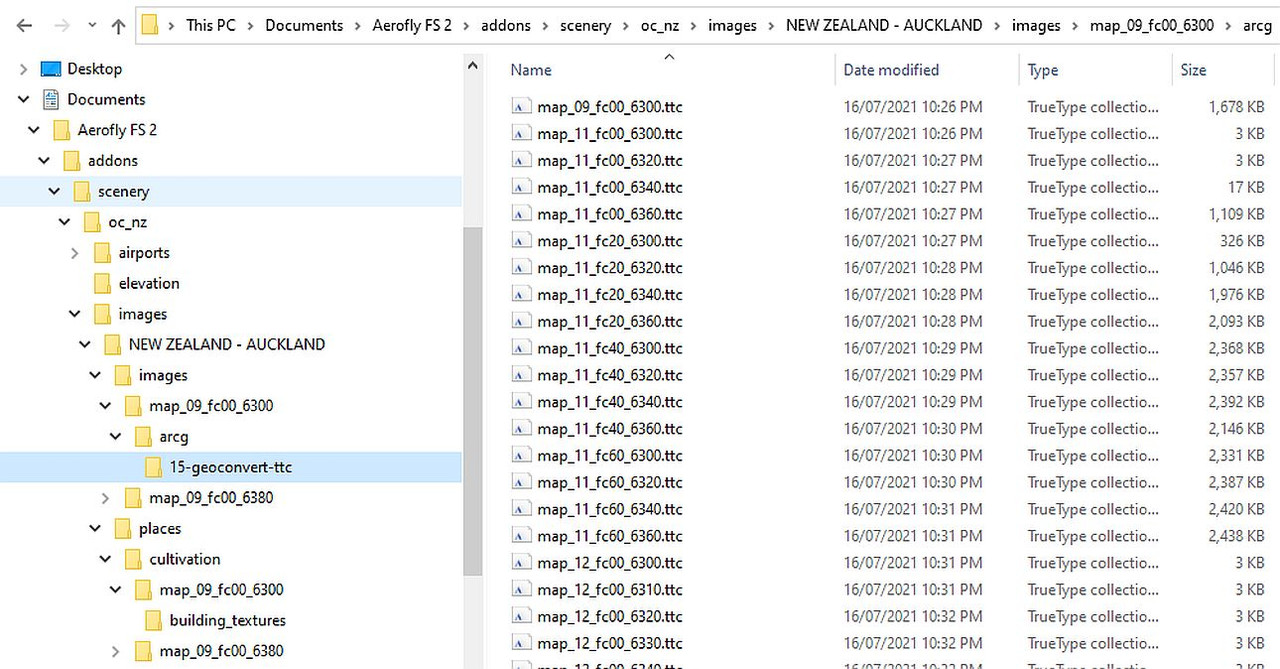
Task: Collapse the places tree node
Action: (95, 528)
